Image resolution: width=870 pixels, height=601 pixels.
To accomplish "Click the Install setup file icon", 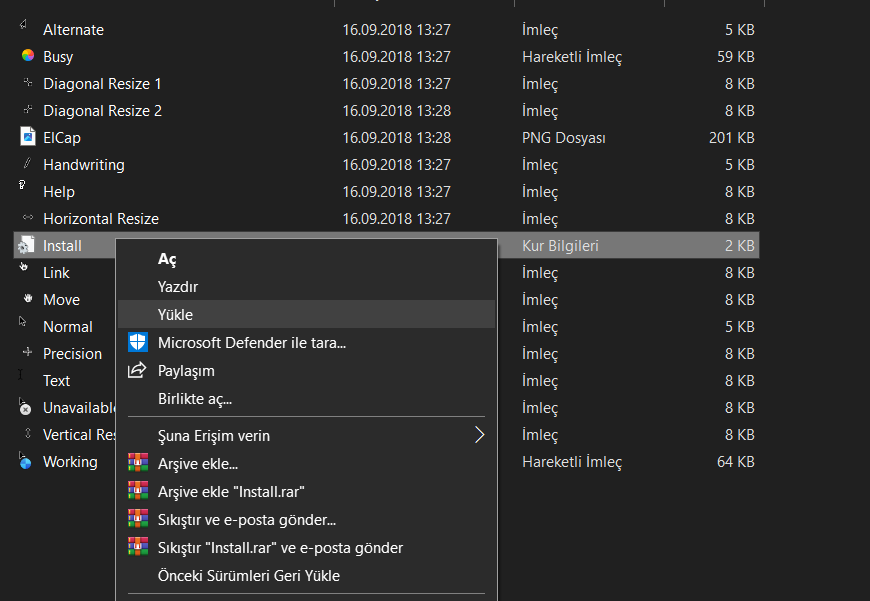I will [27, 245].
